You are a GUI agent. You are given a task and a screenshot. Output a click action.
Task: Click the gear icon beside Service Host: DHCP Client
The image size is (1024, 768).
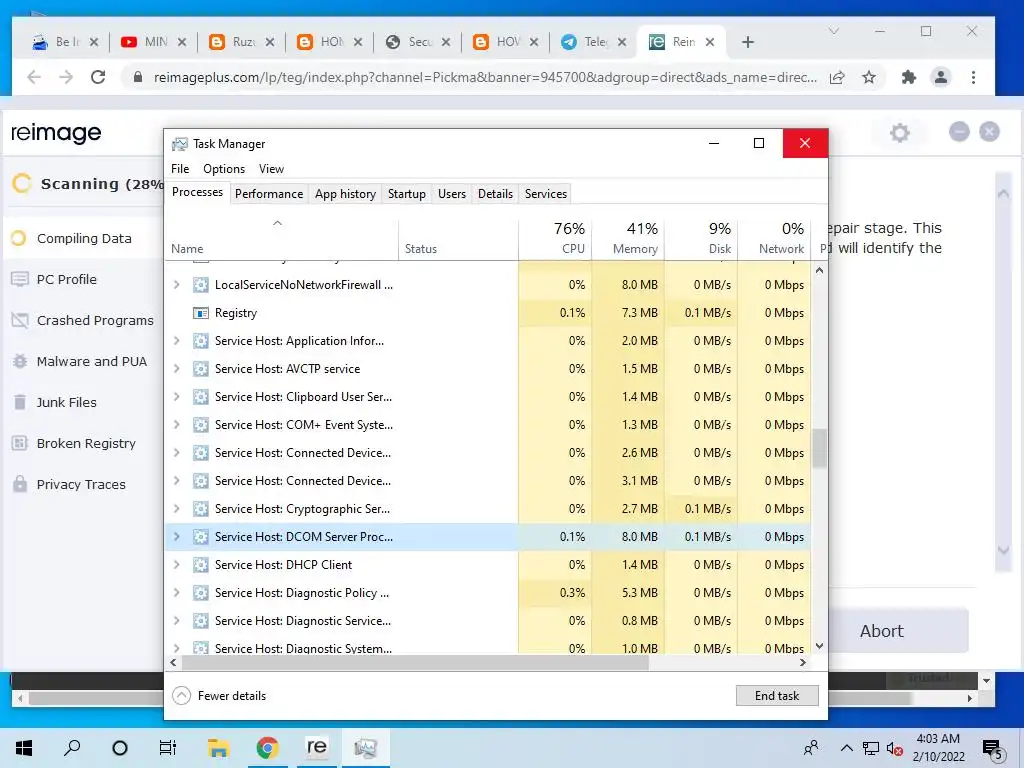point(200,565)
